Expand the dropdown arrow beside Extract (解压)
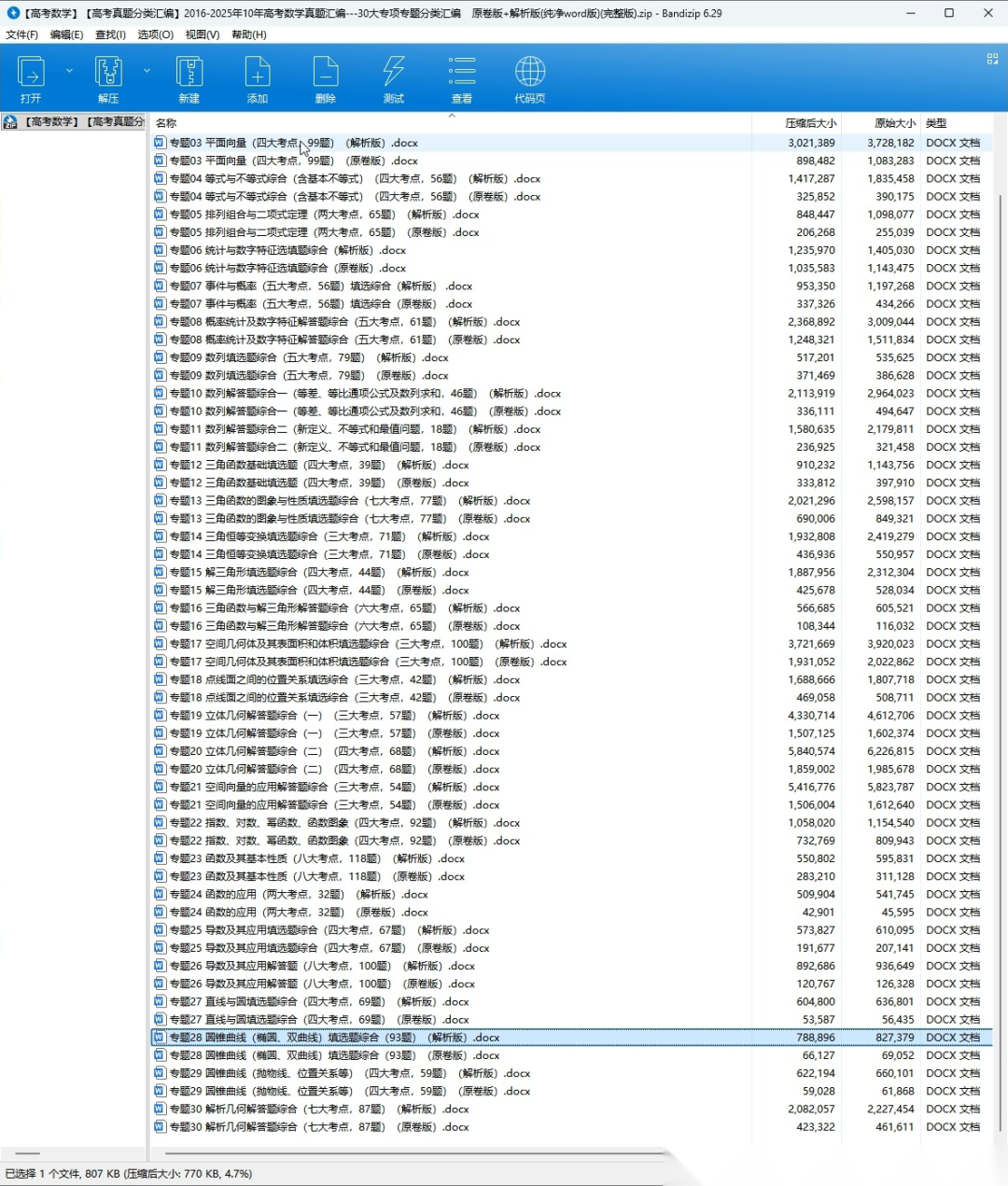 point(147,71)
